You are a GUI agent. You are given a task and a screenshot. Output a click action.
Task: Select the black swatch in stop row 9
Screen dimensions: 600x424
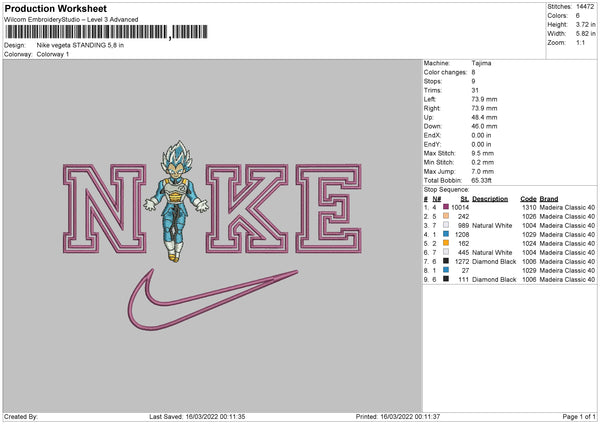pyautogui.click(x=446, y=279)
